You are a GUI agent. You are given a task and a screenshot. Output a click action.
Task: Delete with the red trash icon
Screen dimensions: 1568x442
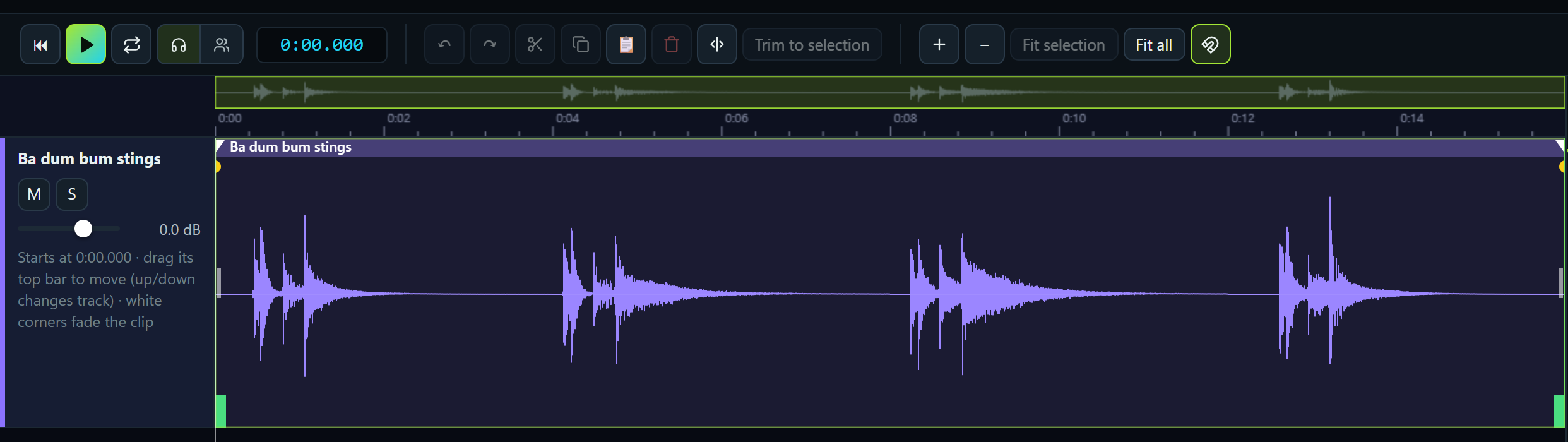click(672, 44)
